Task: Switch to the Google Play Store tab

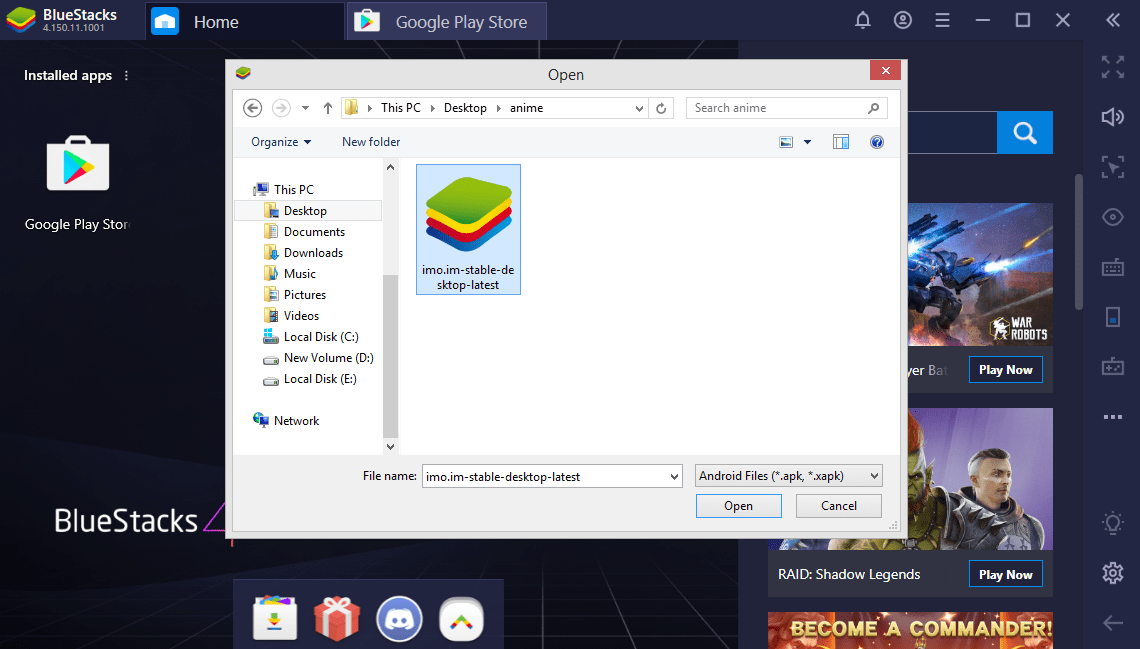Action: click(446, 22)
